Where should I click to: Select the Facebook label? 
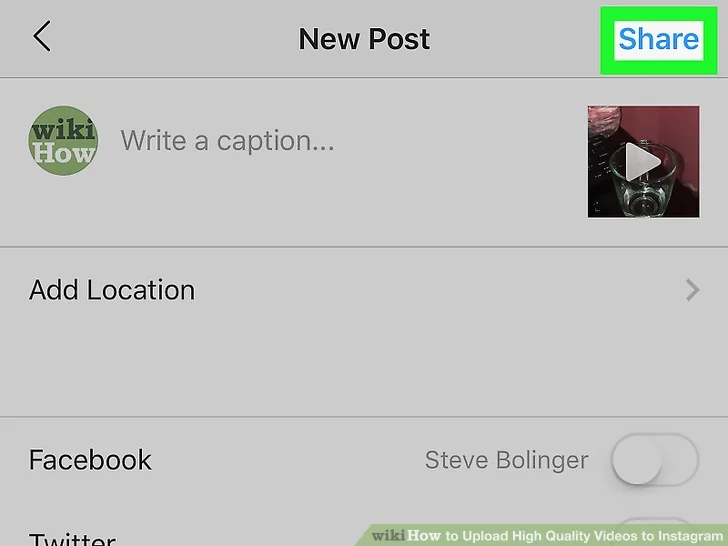tap(90, 460)
